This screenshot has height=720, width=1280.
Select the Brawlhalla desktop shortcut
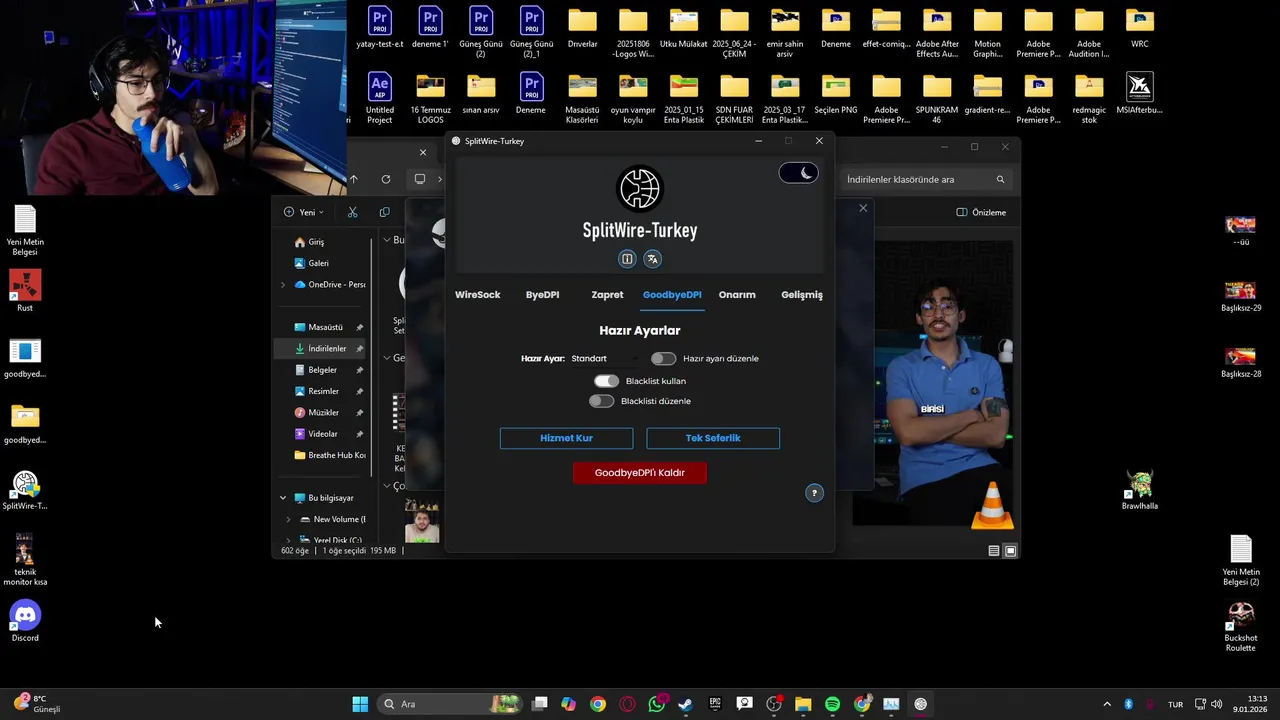[x=1140, y=490]
